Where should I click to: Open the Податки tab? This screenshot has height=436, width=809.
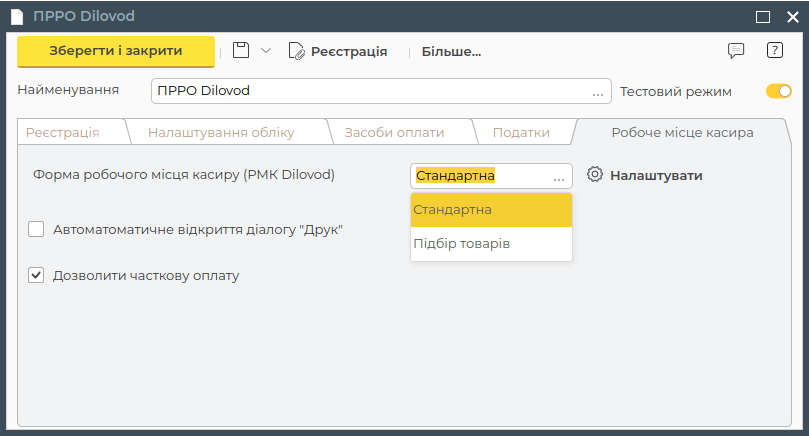tap(521, 133)
